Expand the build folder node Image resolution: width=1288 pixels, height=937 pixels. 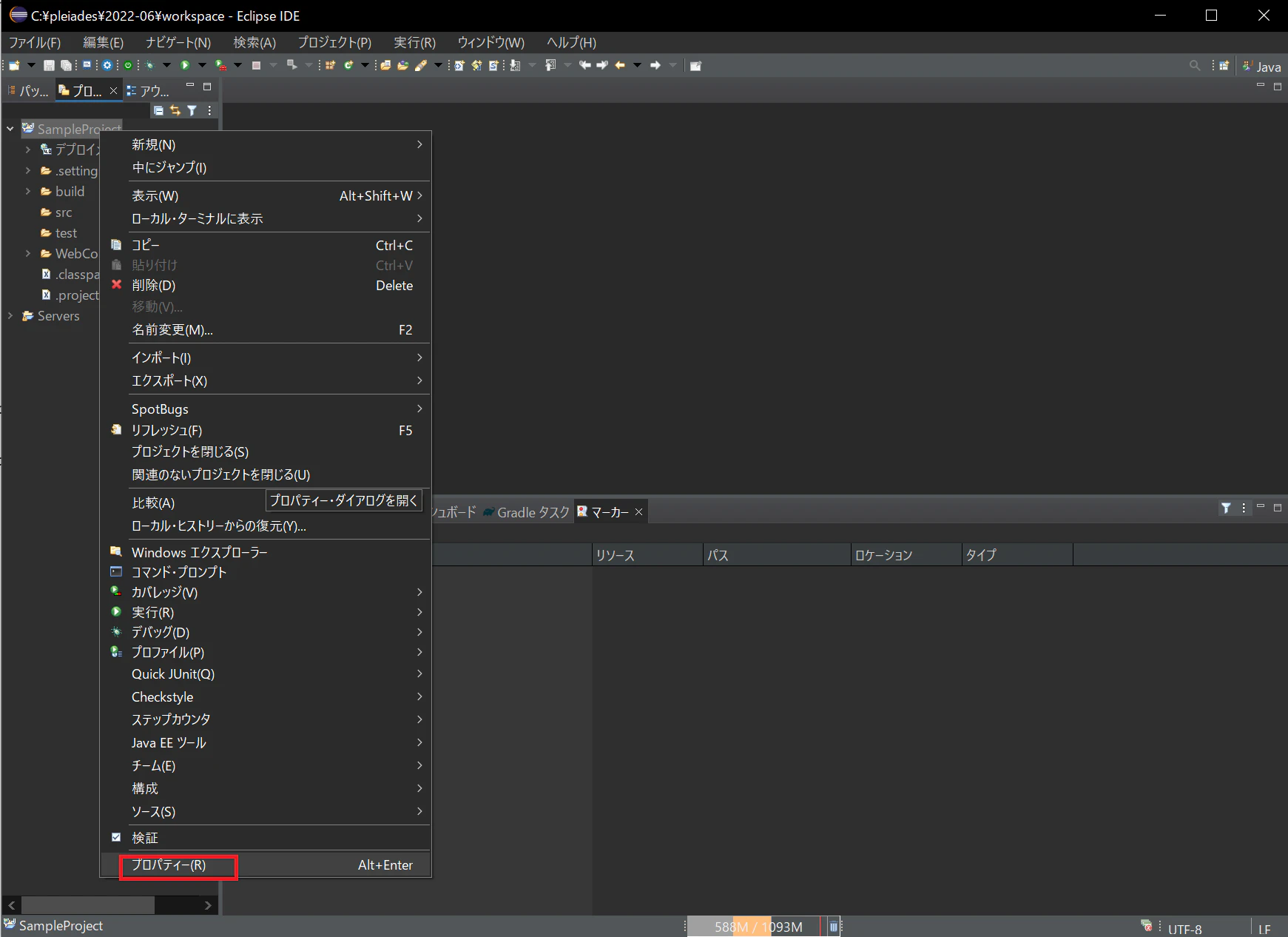(28, 191)
